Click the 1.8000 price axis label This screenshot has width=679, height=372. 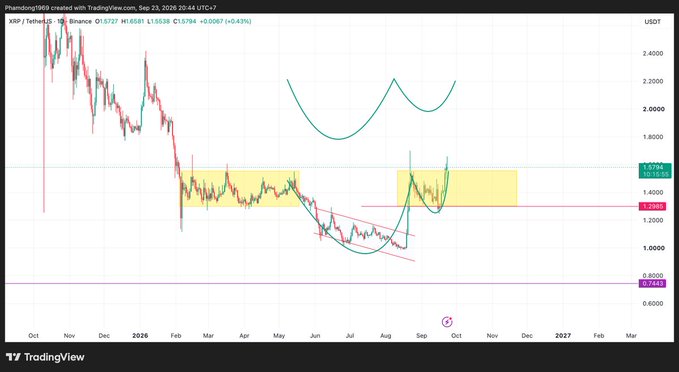coord(653,137)
